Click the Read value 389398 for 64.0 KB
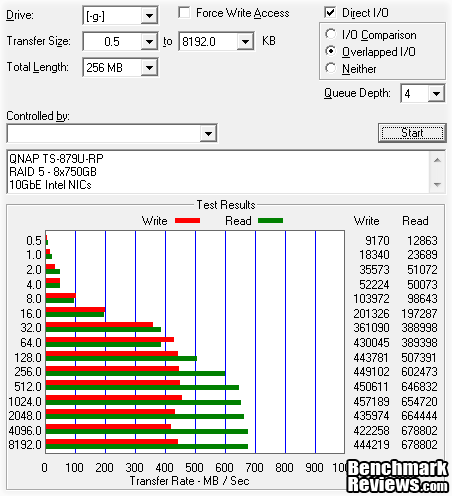The image size is (452, 496). point(419,343)
